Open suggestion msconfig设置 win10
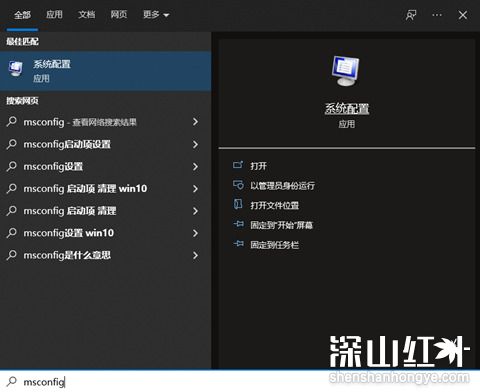480x392 pixels. [x=105, y=233]
